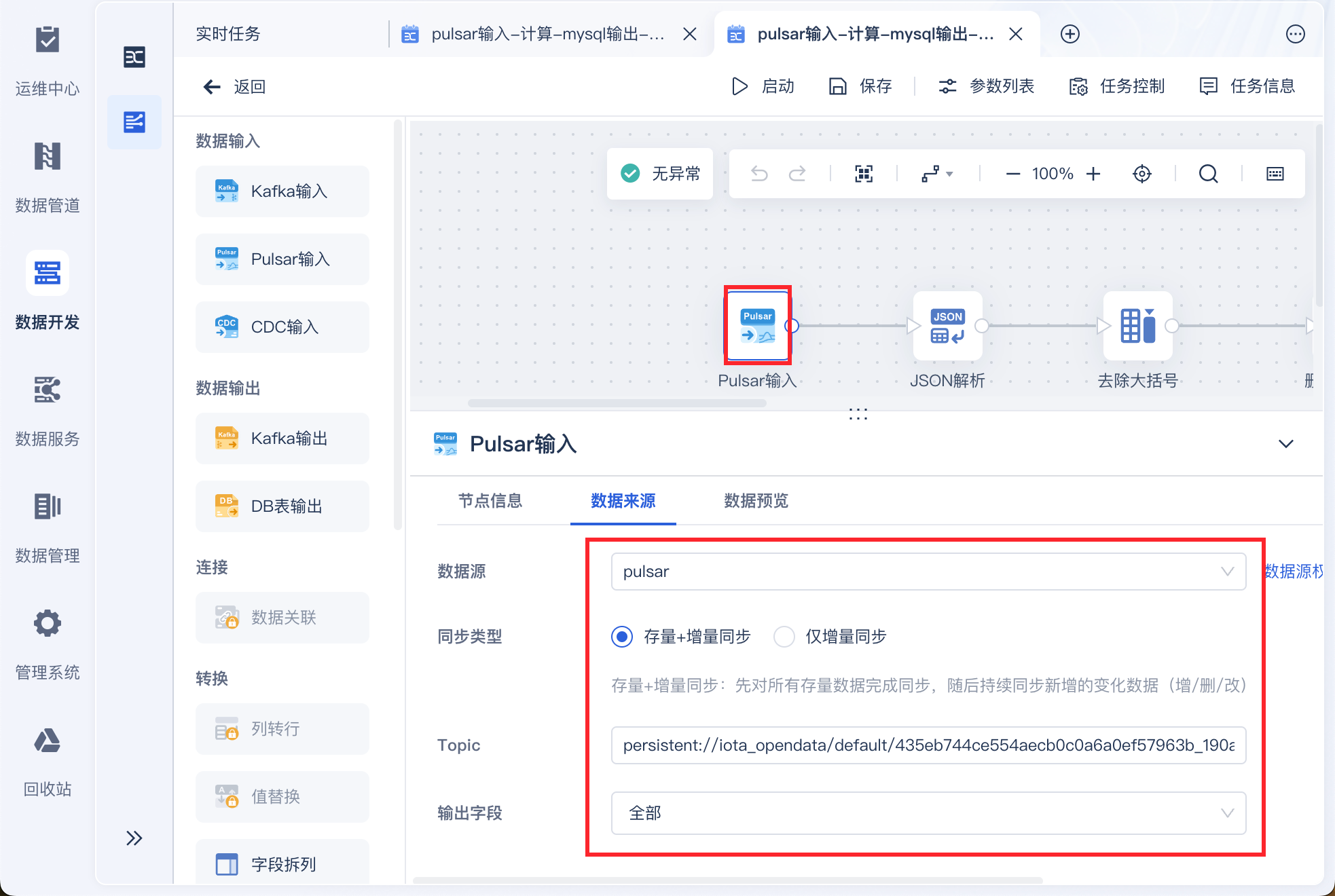Click the fit-to-screen canvas icon
Viewport: 1335px width, 896px height.
pyautogui.click(x=863, y=174)
